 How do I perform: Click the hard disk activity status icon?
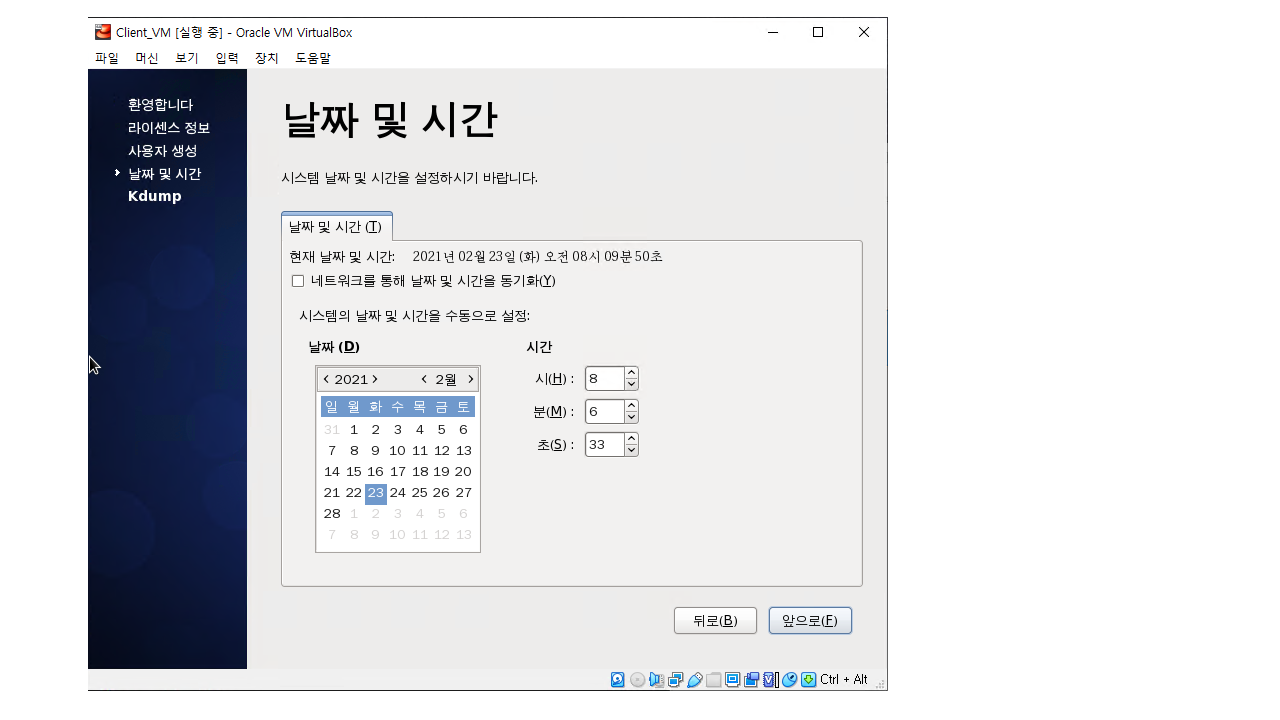[x=618, y=680]
